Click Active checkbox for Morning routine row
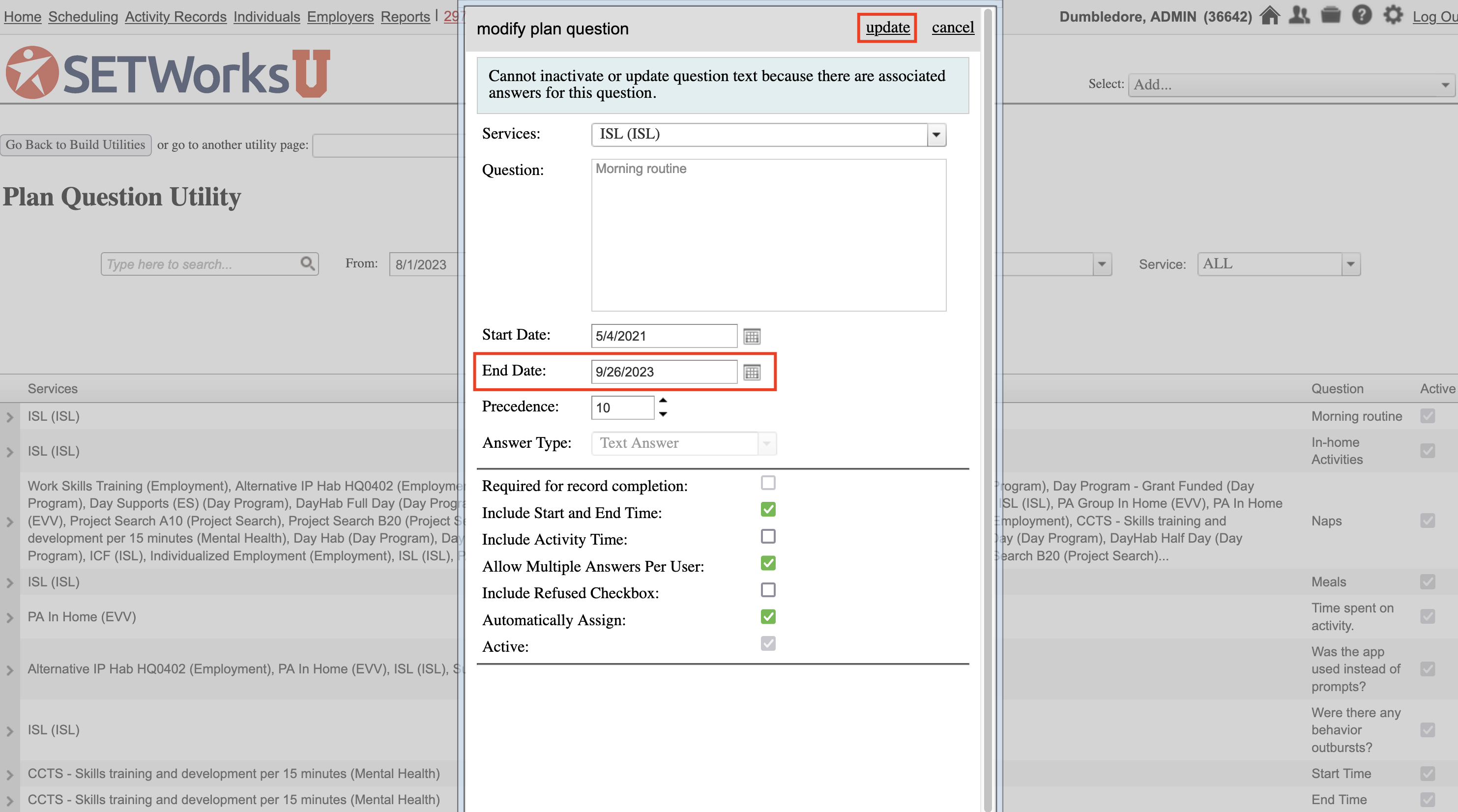Screen dimensions: 1458x812 [x=1428, y=416]
